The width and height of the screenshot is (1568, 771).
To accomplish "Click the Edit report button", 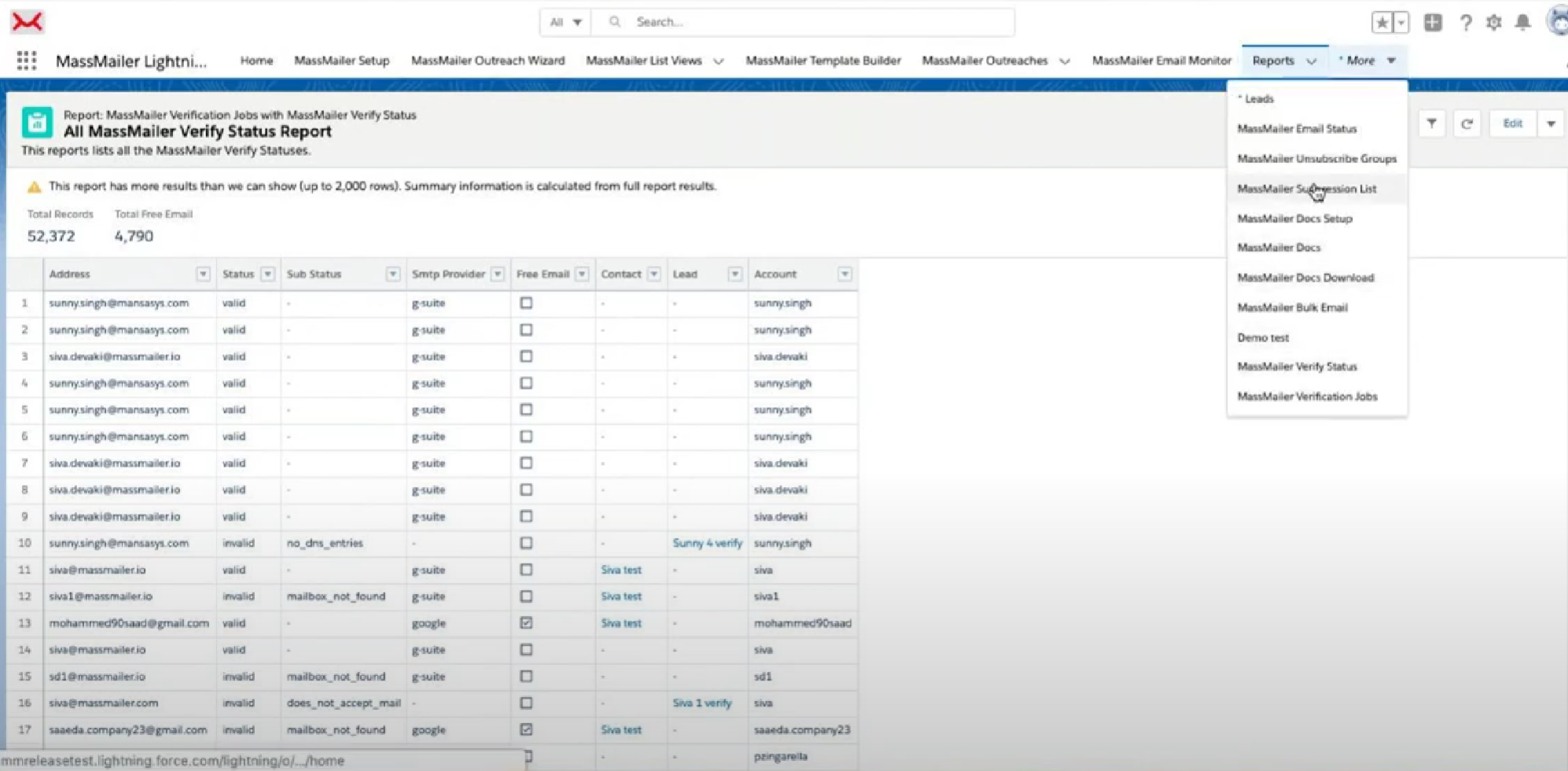I will [1512, 124].
